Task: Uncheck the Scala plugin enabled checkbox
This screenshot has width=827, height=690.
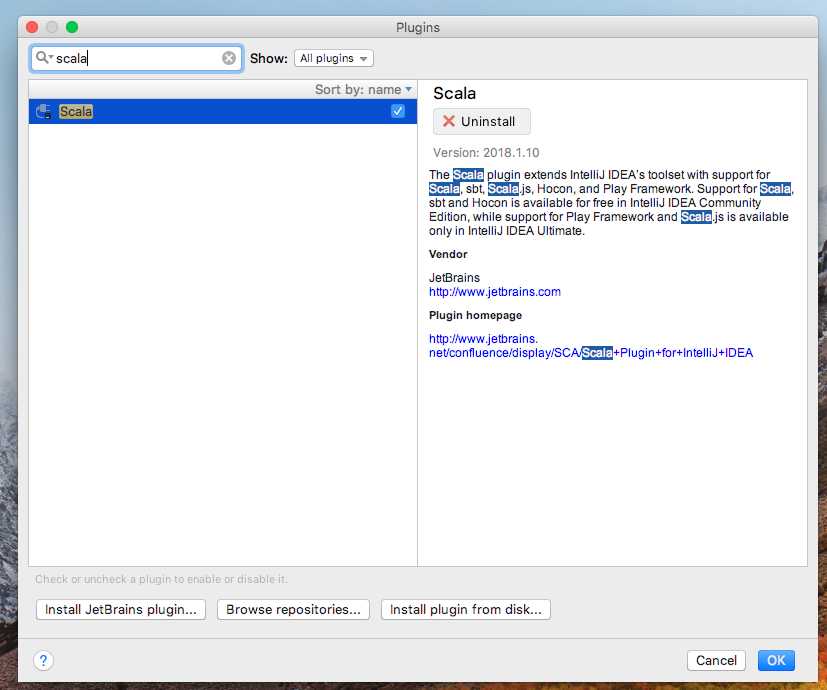Action: pos(398,111)
